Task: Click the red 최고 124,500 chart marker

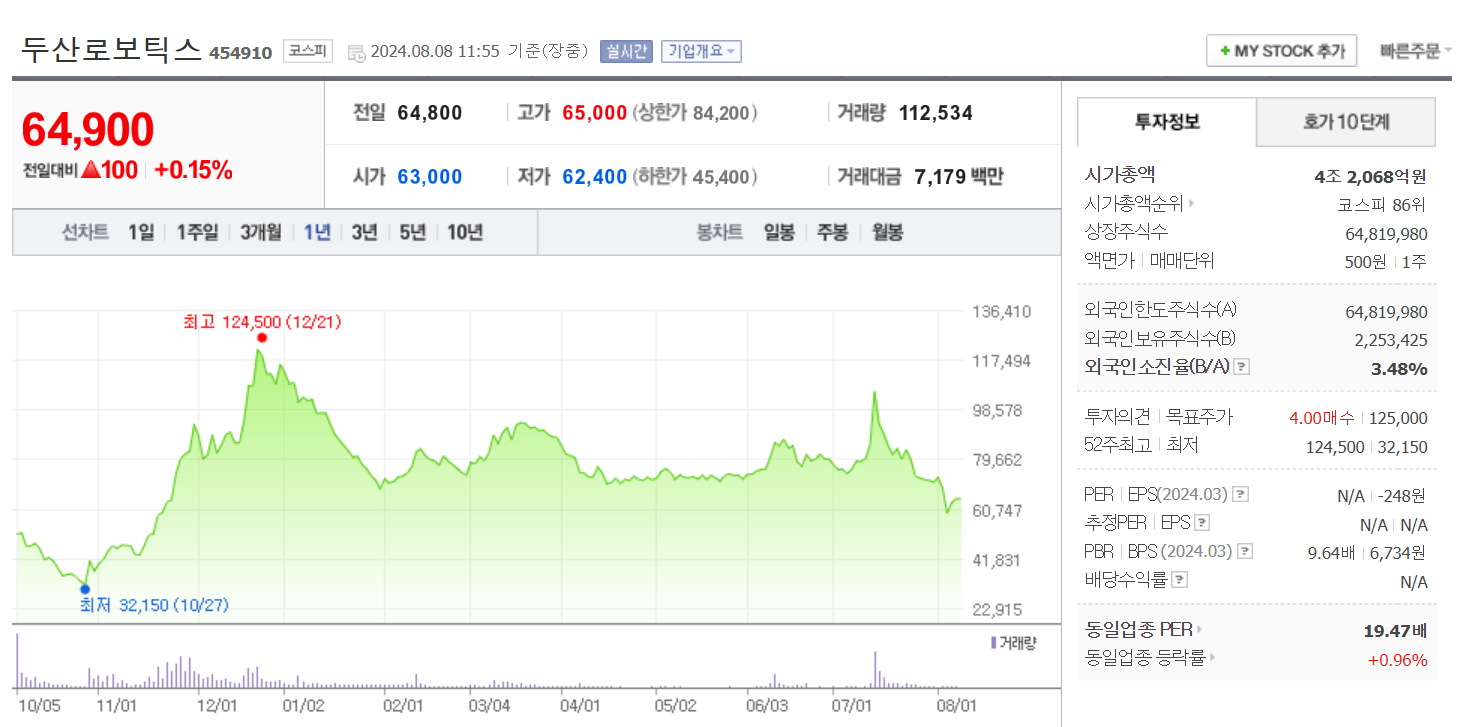Action: (x=262, y=337)
